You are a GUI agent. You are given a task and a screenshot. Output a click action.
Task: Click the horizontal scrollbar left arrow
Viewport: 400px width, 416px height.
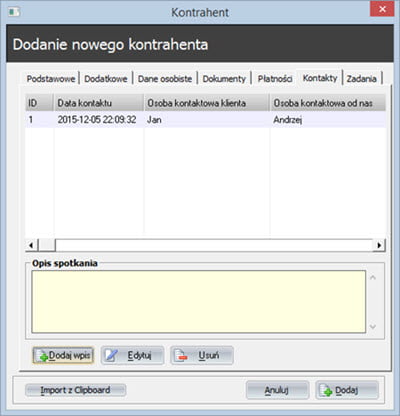[x=31, y=245]
